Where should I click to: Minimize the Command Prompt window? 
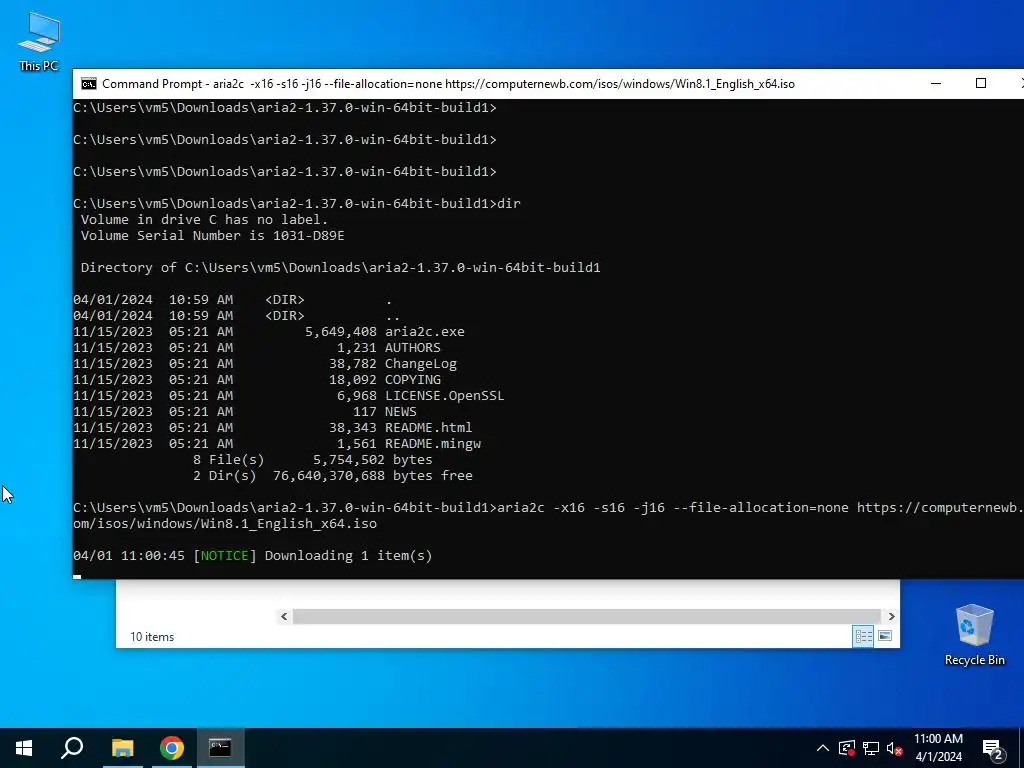click(x=936, y=84)
